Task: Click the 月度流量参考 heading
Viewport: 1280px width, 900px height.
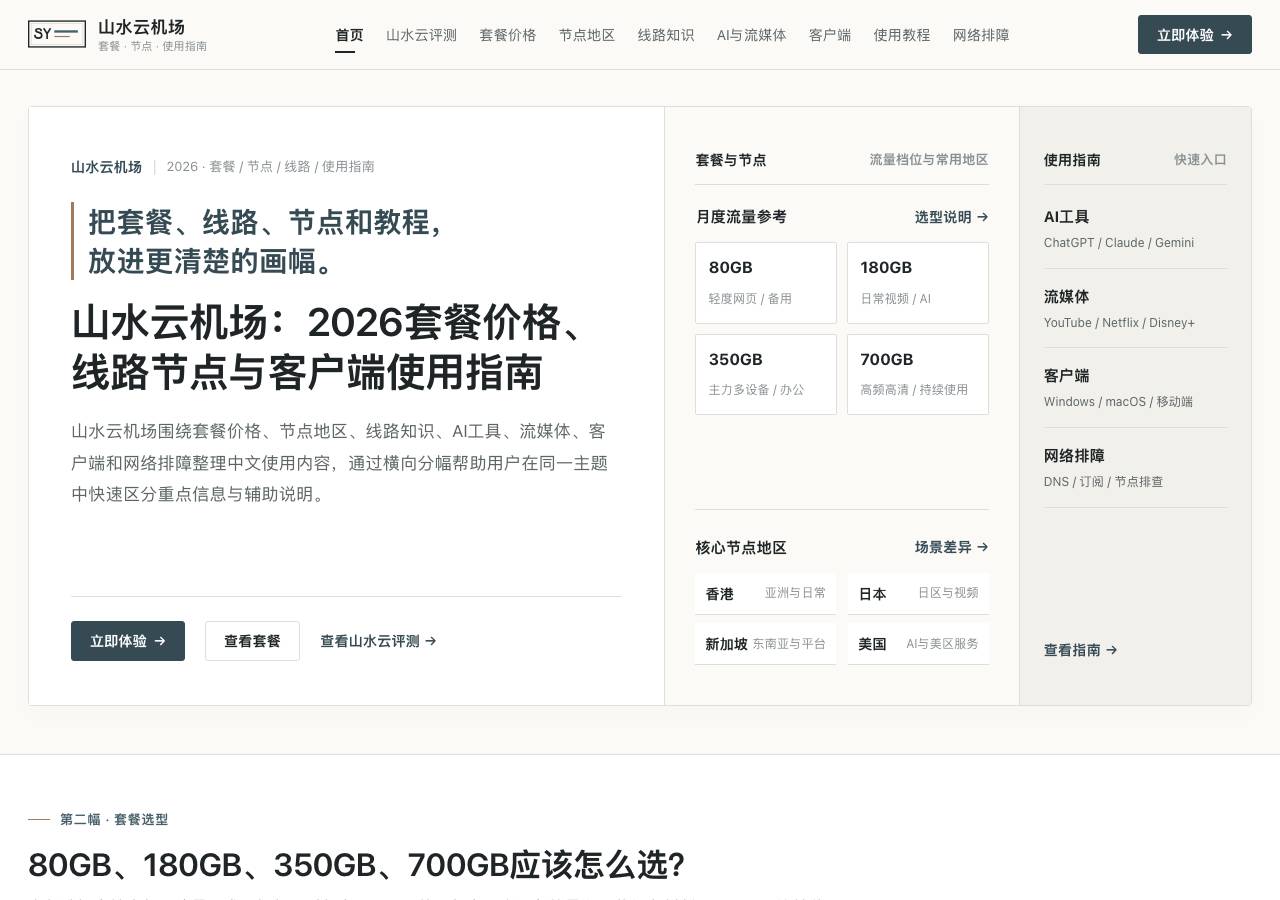Action: pos(741,217)
